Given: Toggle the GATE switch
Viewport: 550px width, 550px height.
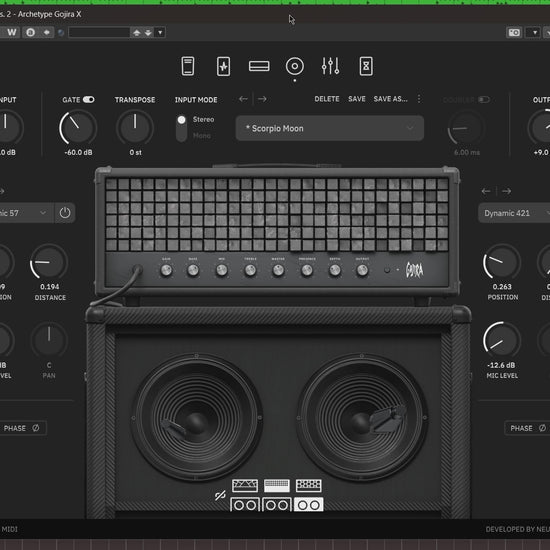Looking at the screenshot, I should (x=88, y=100).
